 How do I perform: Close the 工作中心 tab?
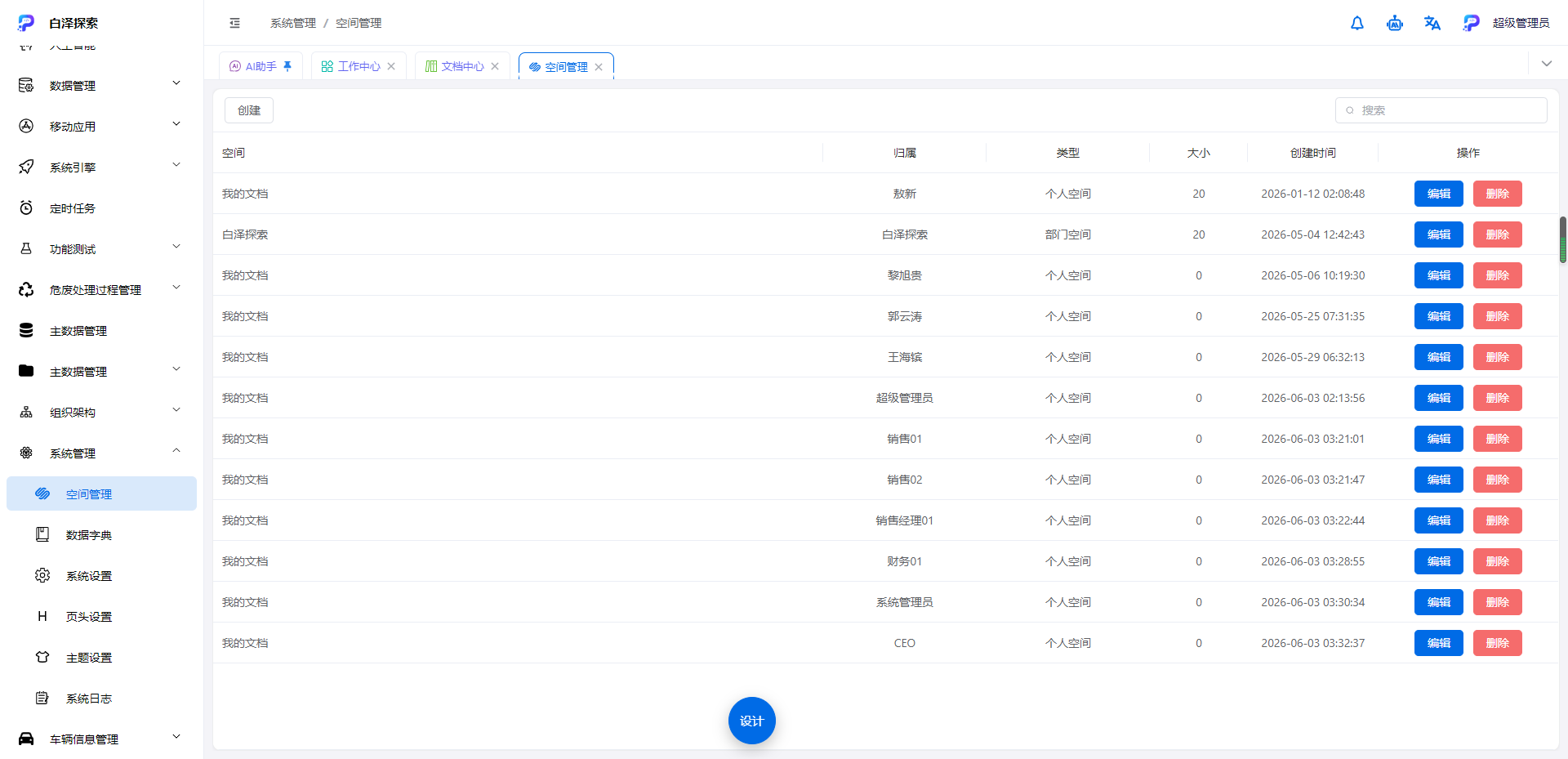[x=391, y=66]
